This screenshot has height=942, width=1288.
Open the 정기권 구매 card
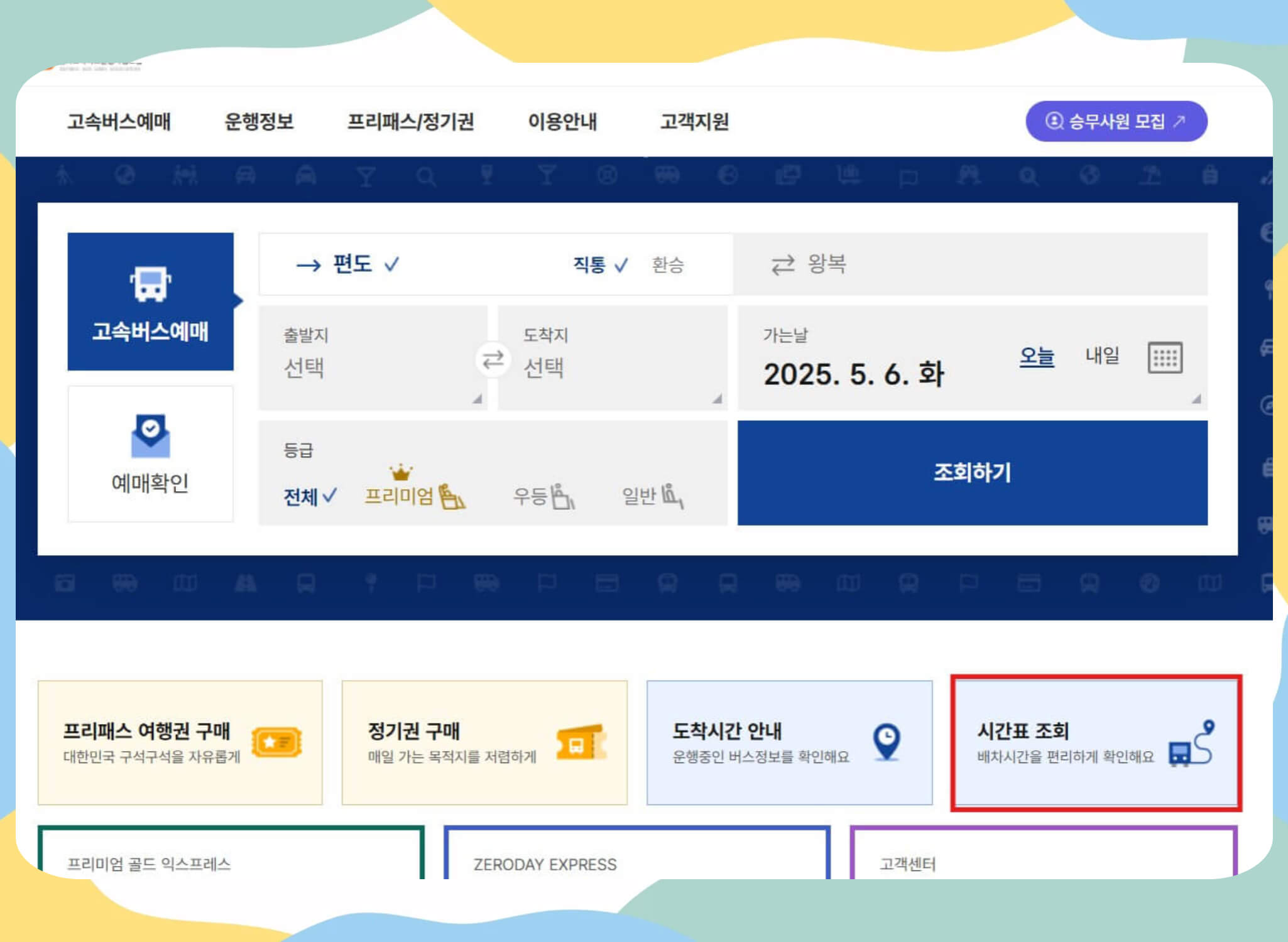tap(484, 742)
